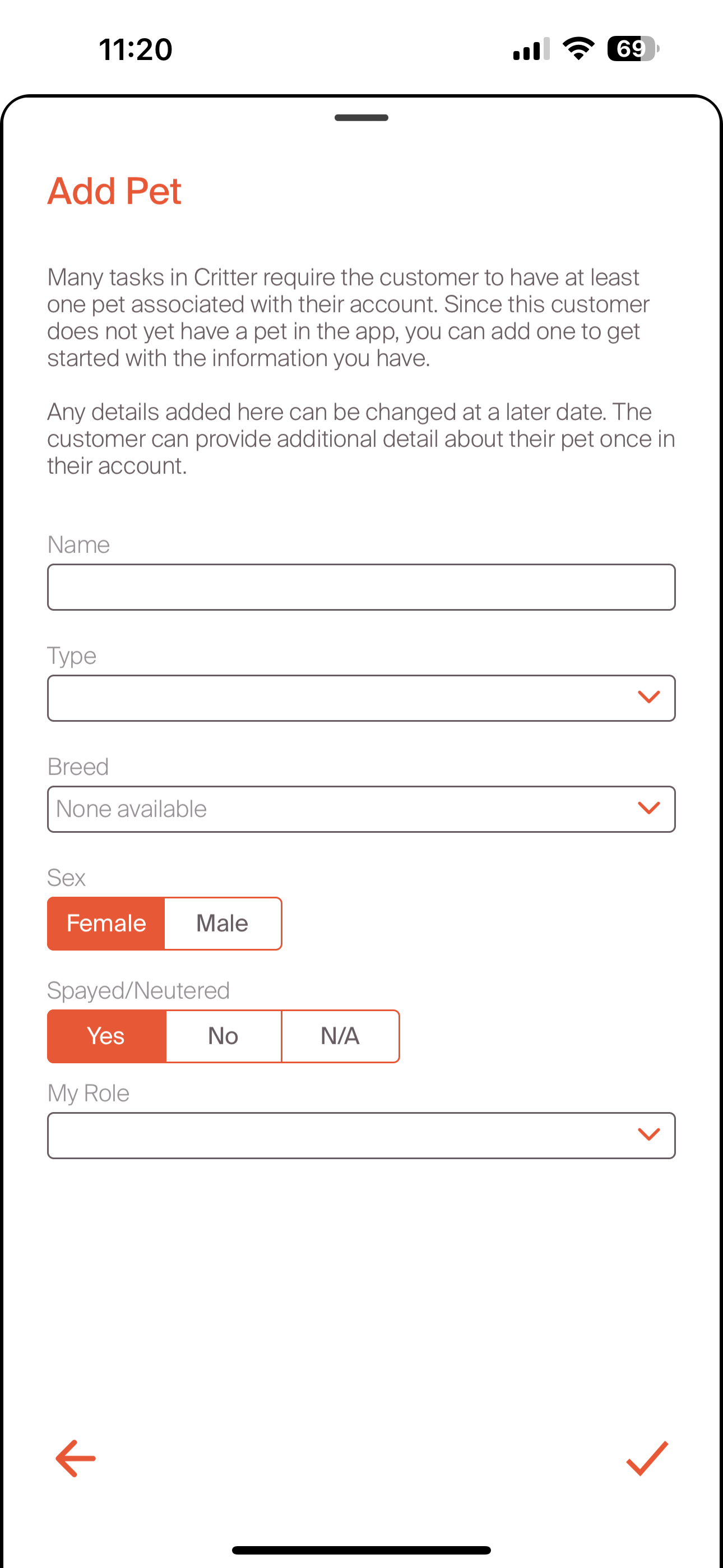Tap the Breed field chevron icon
This screenshot has height=1568, width=723.
coord(648,808)
